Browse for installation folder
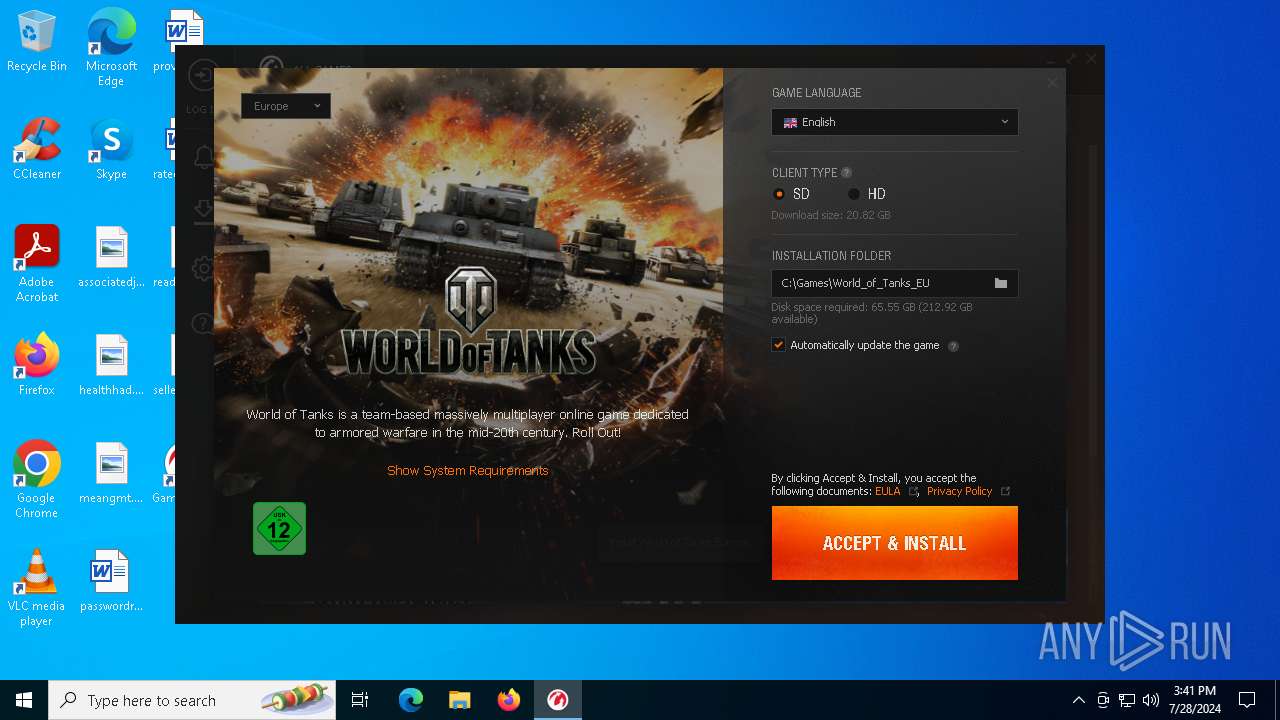 [1000, 283]
